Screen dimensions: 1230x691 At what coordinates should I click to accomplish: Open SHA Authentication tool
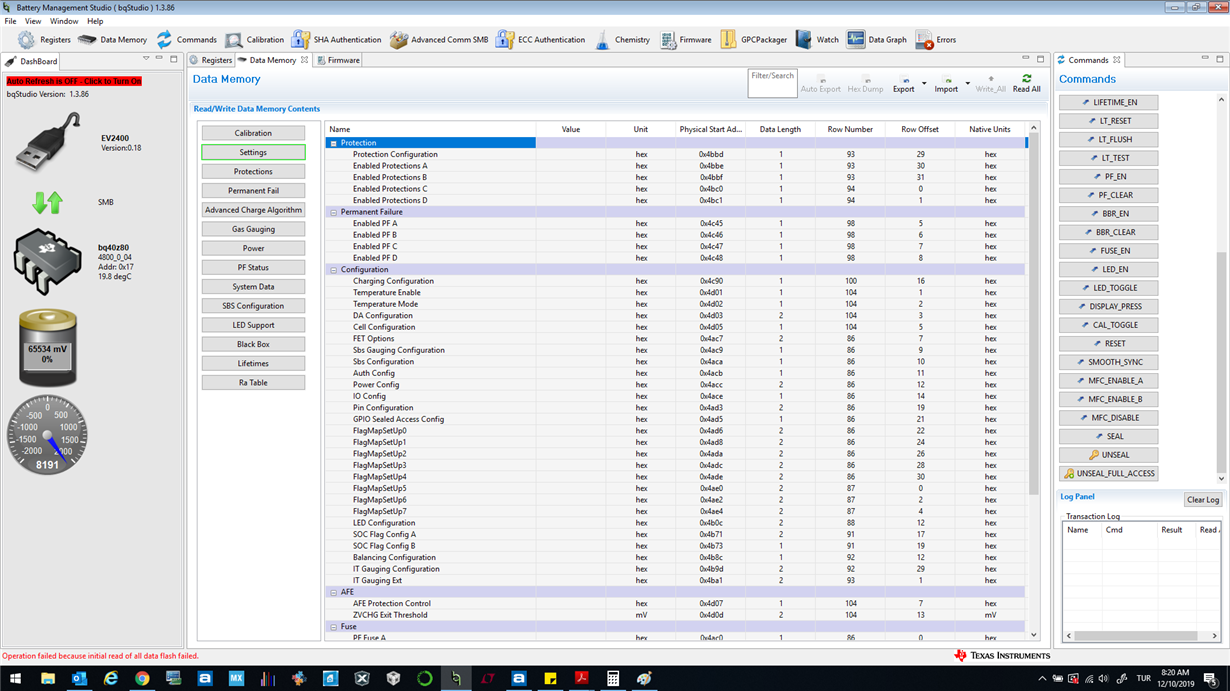coord(336,40)
